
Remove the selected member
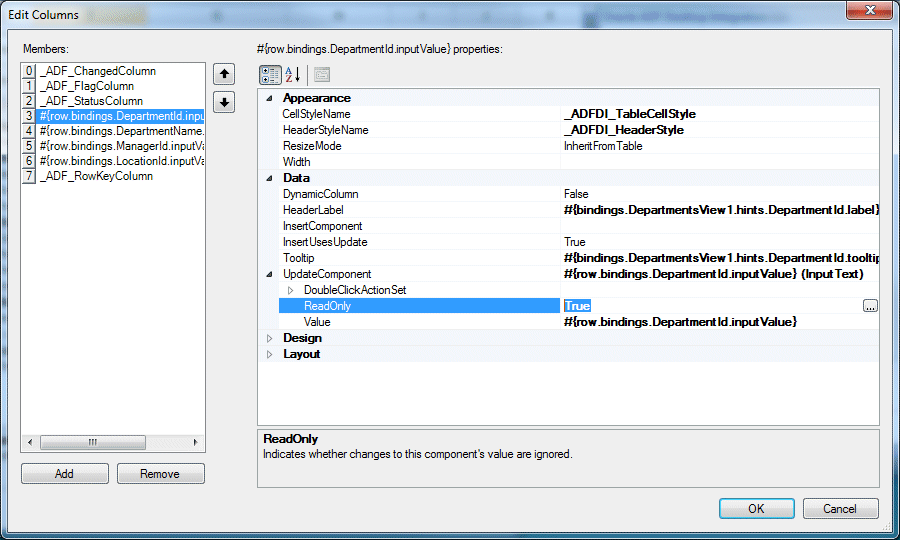click(161, 473)
